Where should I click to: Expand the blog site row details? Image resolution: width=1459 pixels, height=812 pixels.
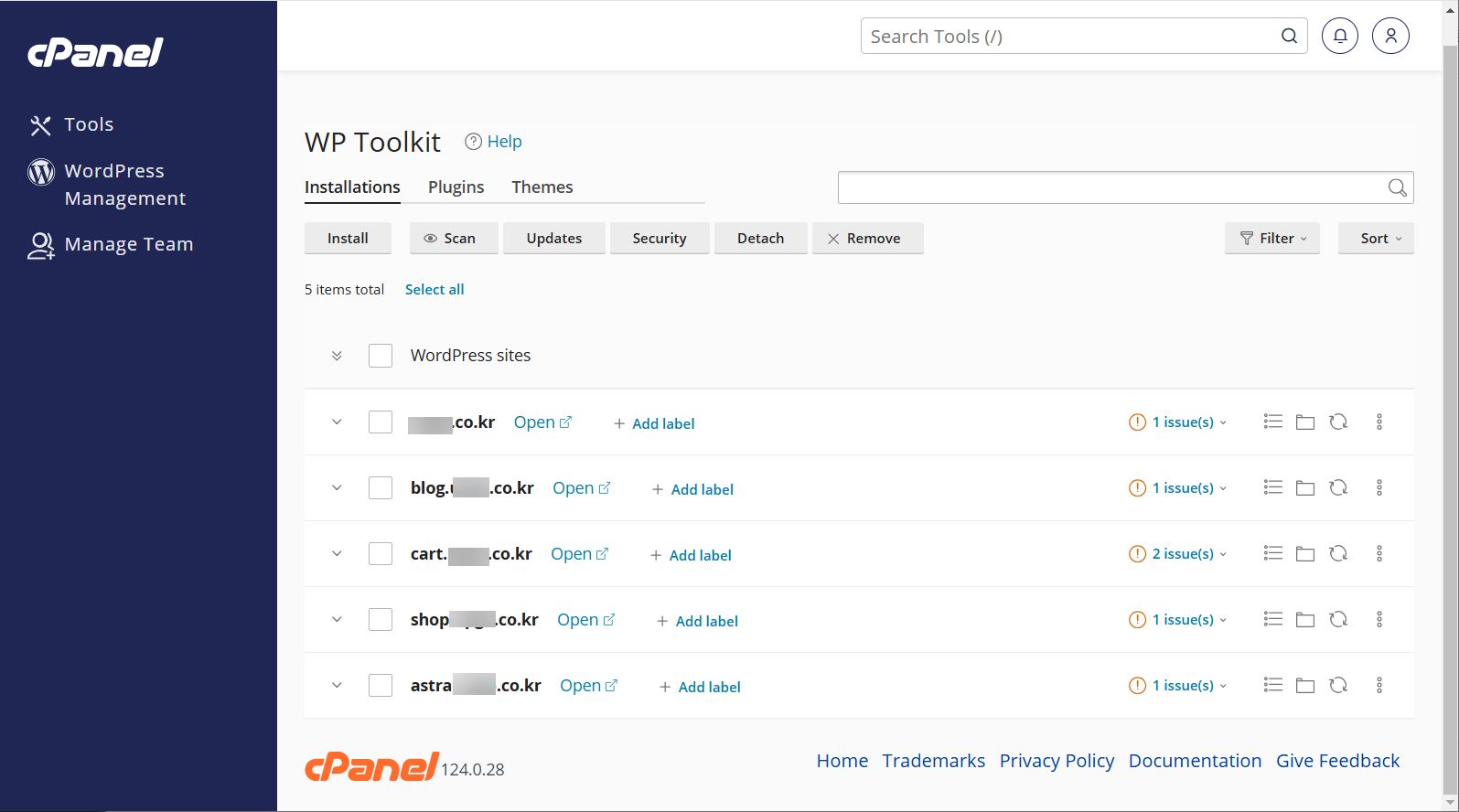pos(337,487)
